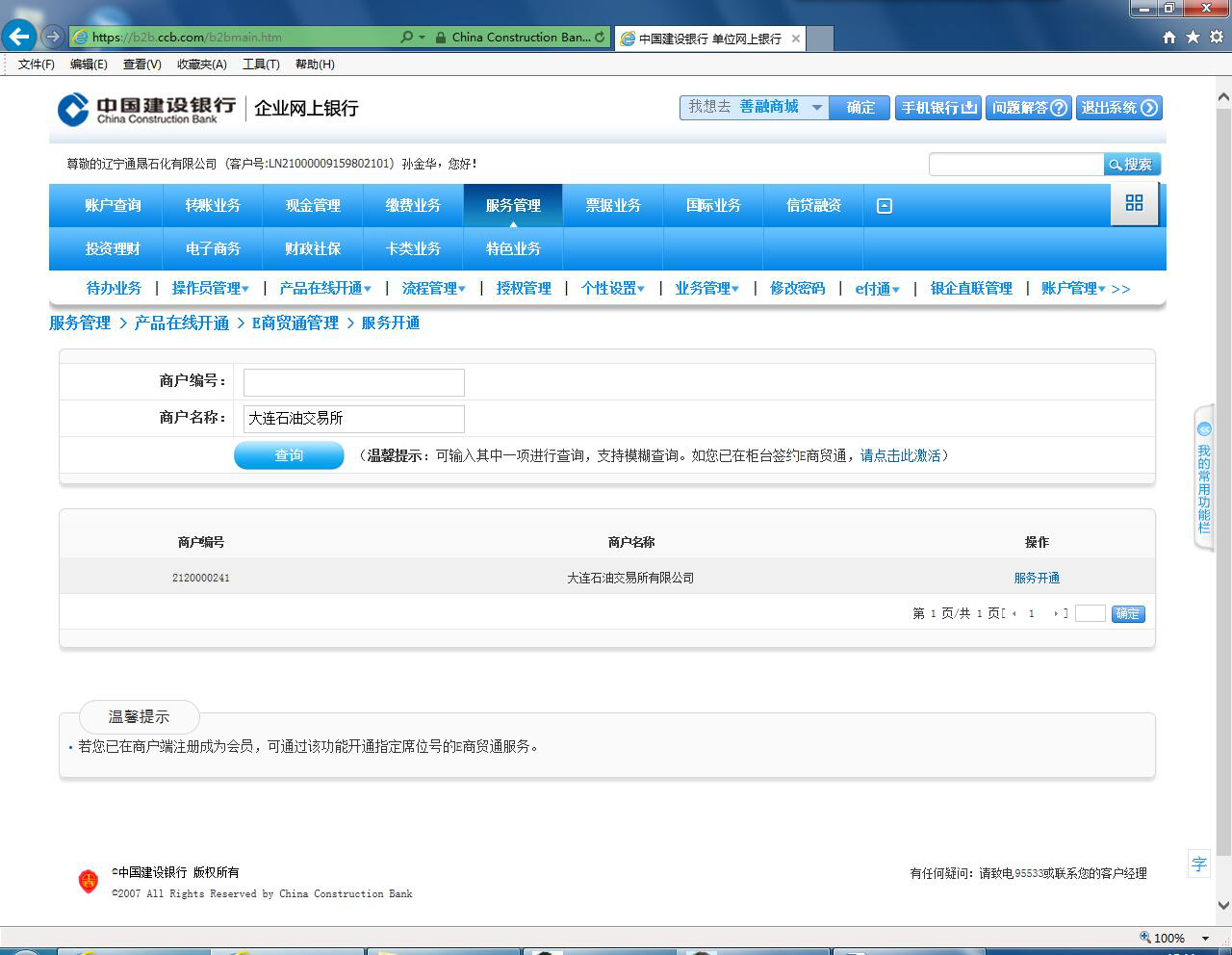
Task: Click the 商户编号 input field
Action: click(x=353, y=382)
